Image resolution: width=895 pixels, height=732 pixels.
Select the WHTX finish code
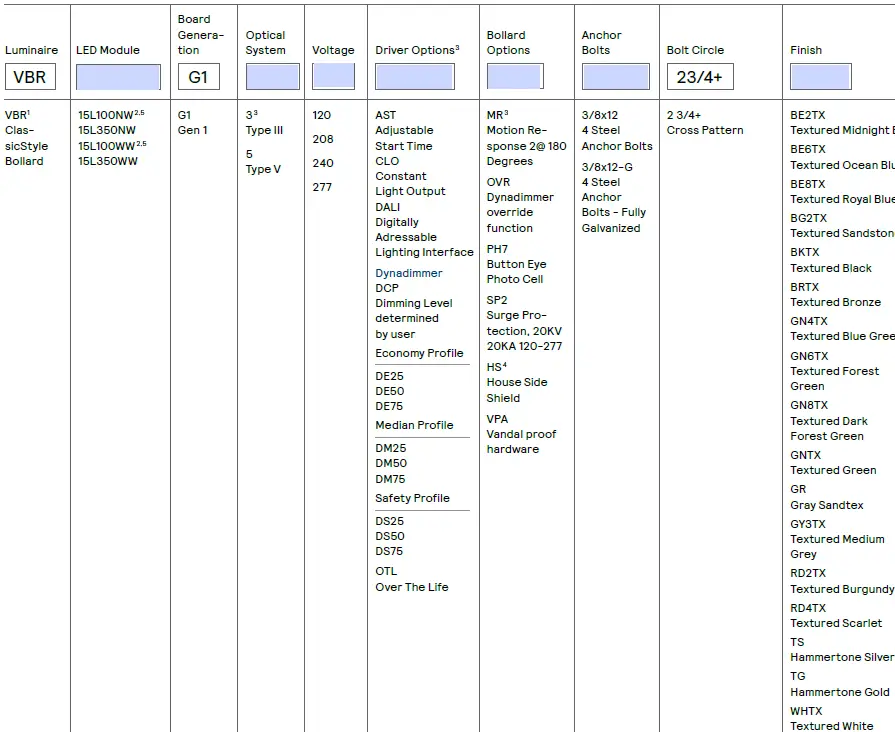pos(807,711)
